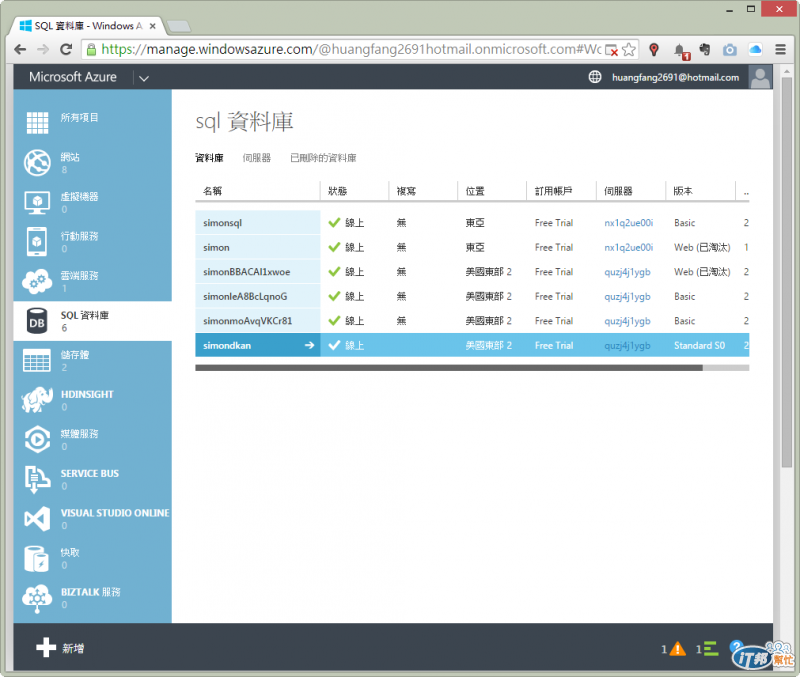Screen dimensions: 800x677
Task: Select the SQL Databases DB icon
Action: 37,321
